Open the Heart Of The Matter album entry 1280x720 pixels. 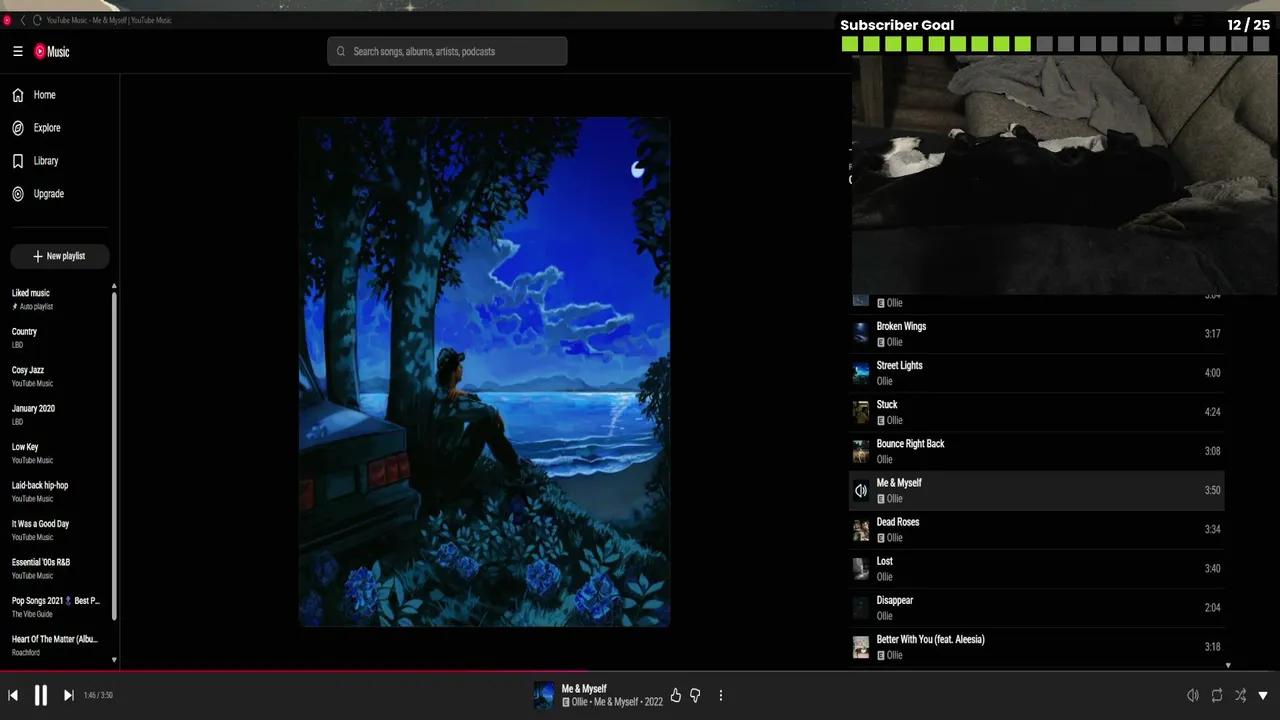56,645
